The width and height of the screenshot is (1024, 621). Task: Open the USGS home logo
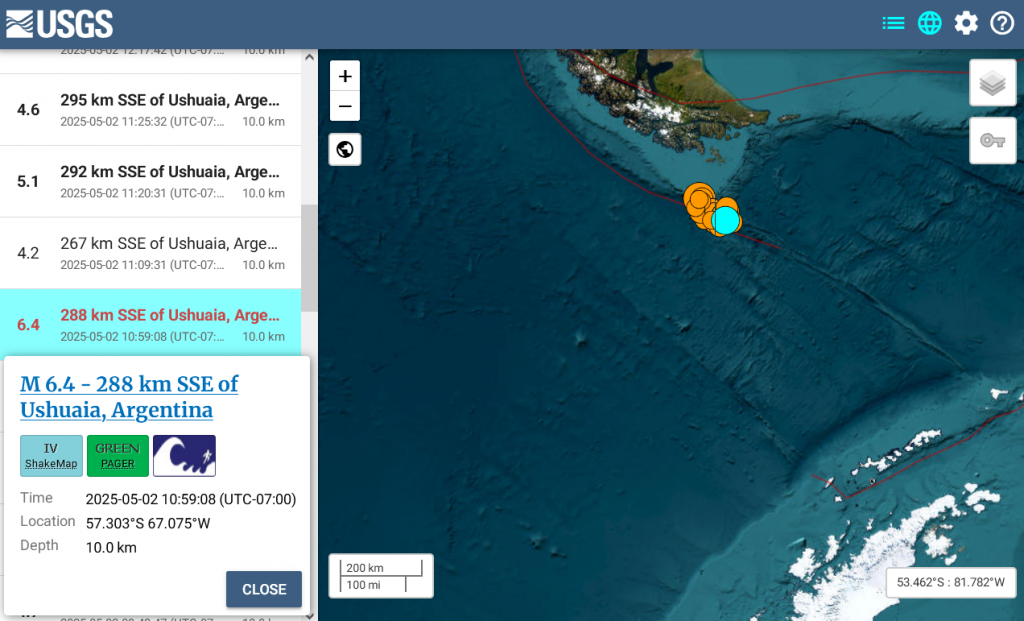coord(59,24)
